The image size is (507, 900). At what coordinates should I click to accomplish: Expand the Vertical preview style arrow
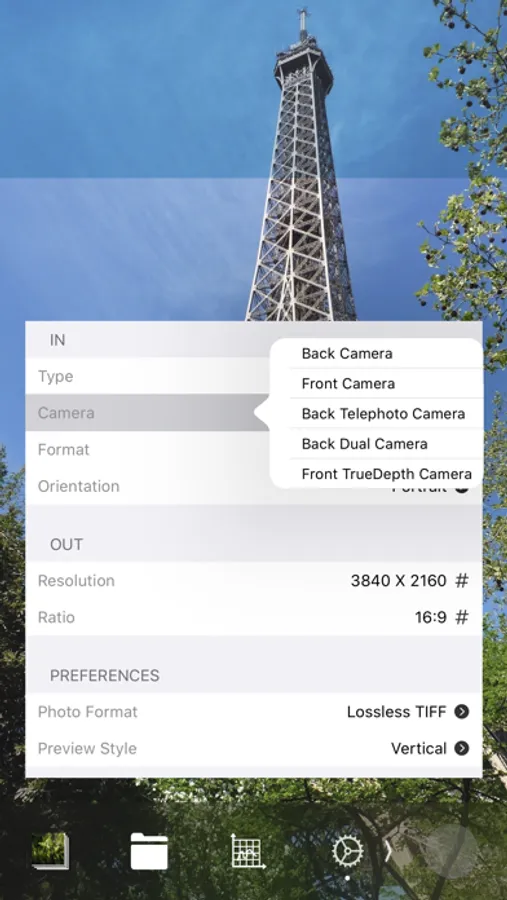(462, 748)
